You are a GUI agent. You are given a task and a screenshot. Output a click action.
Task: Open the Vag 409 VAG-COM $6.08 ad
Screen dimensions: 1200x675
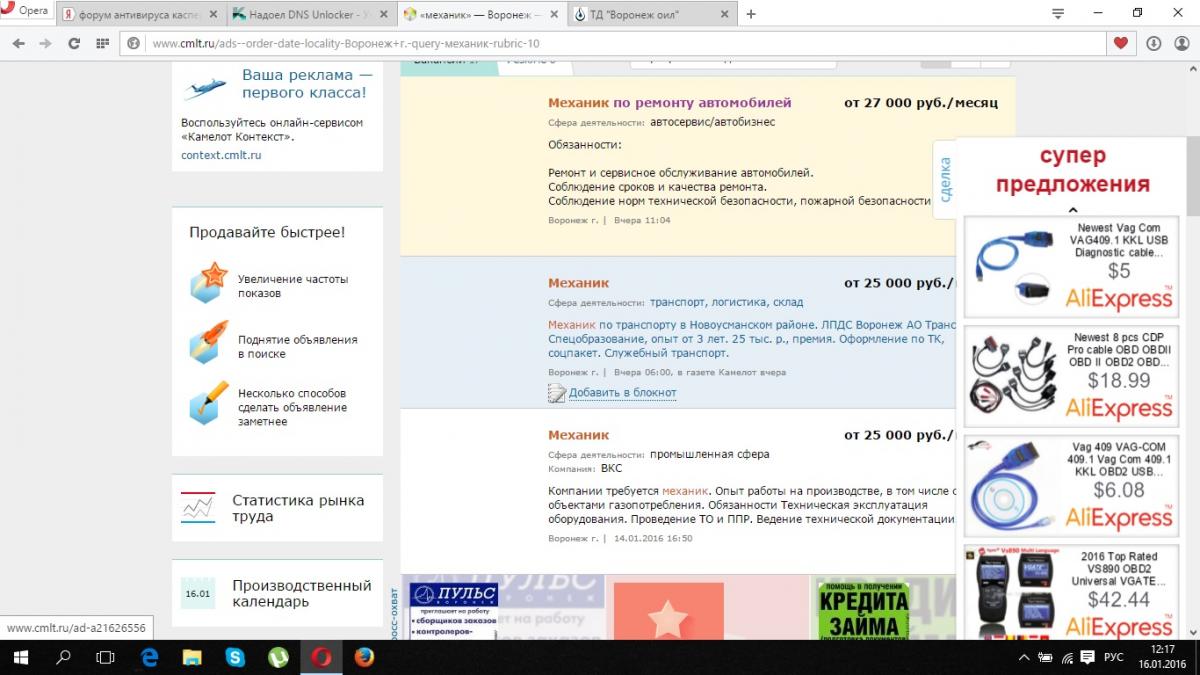pos(1070,487)
